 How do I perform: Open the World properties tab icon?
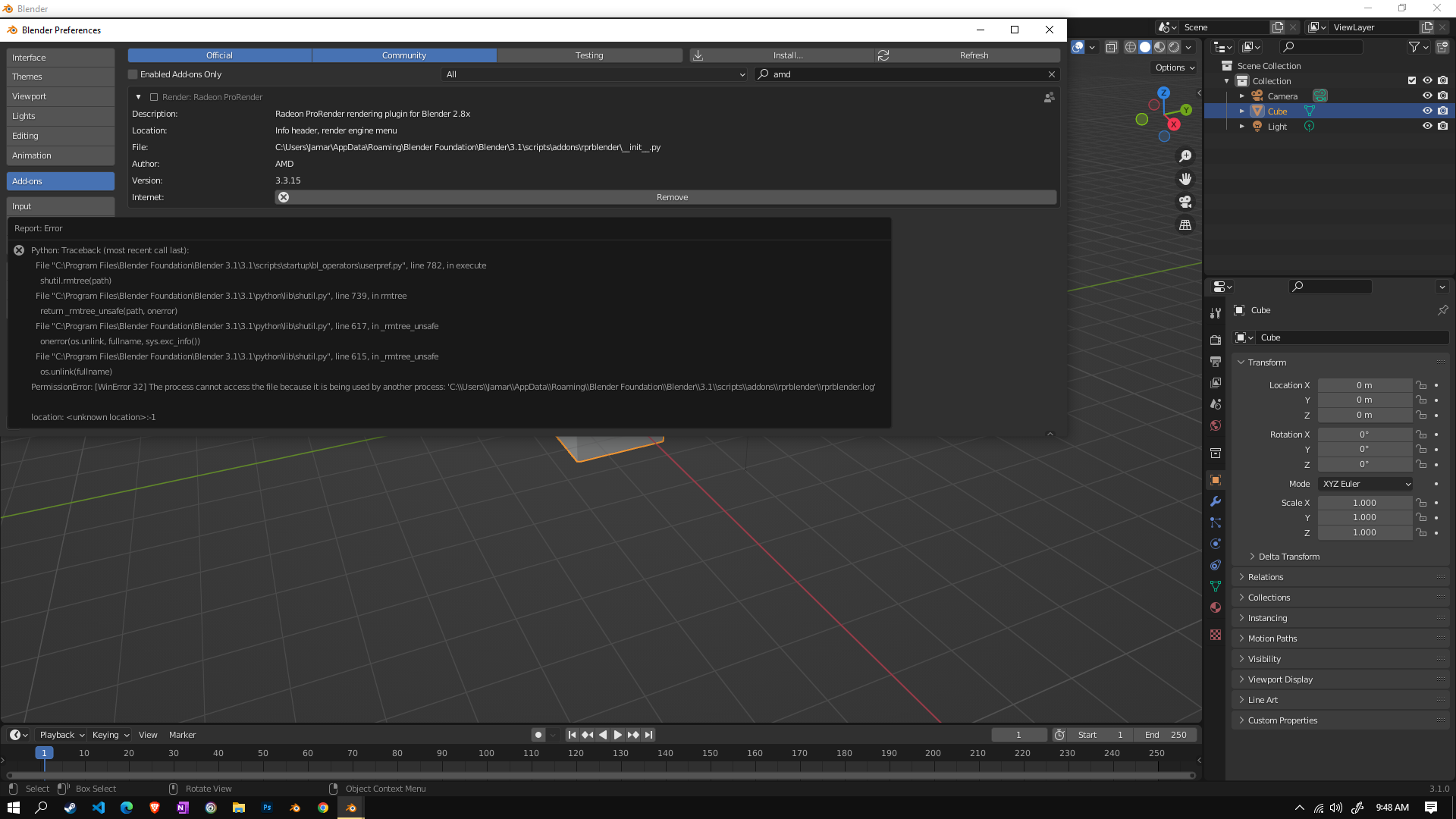click(1216, 425)
